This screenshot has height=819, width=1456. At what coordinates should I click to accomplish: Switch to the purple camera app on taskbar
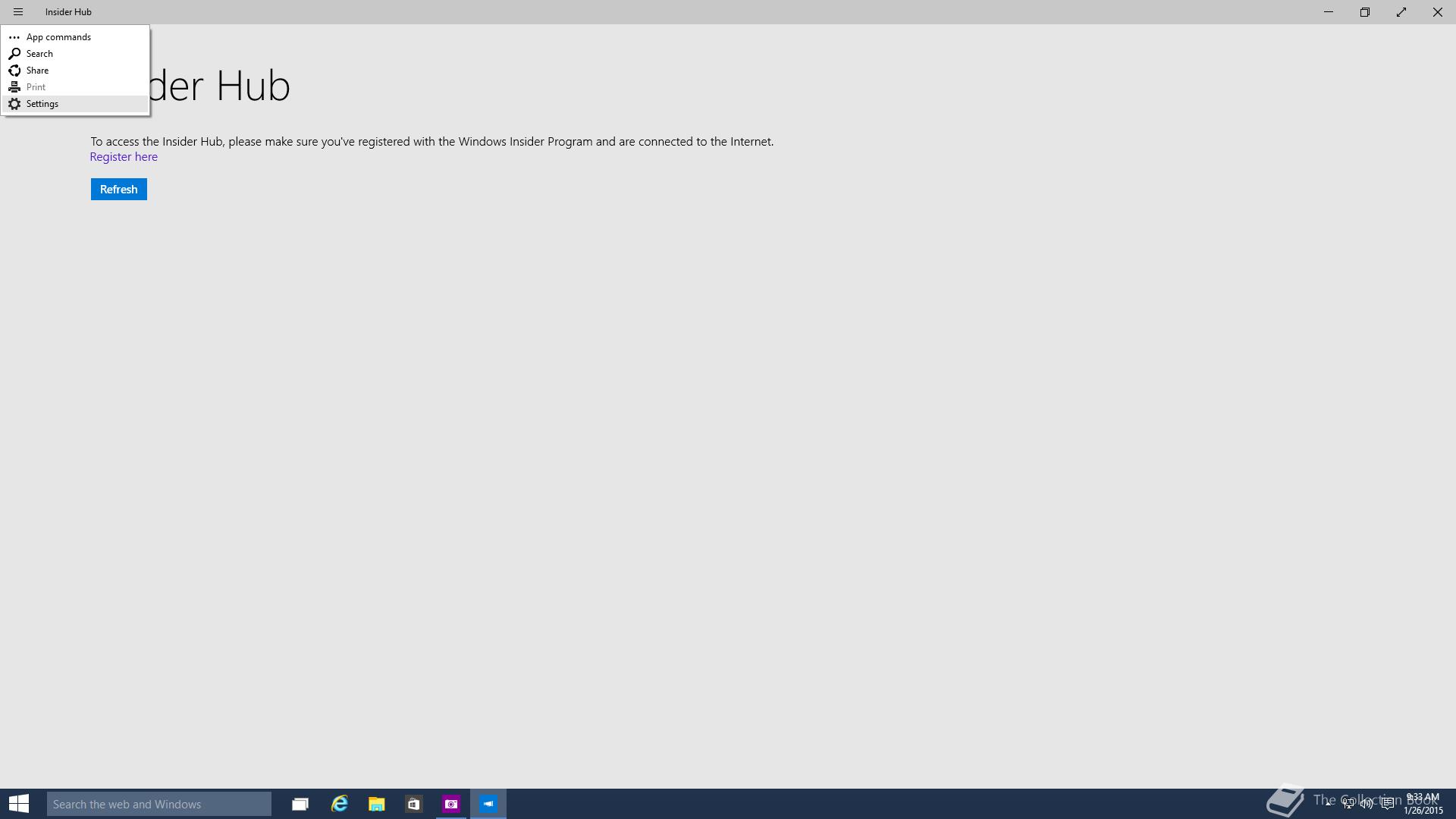pos(451,804)
